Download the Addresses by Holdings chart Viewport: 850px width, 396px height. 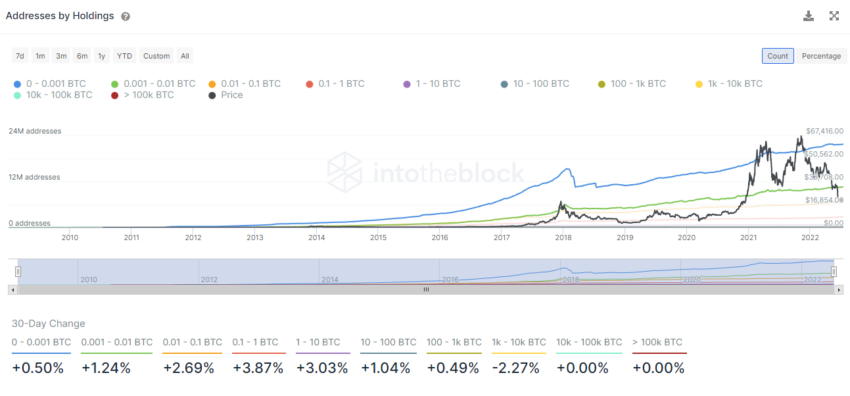(808, 16)
